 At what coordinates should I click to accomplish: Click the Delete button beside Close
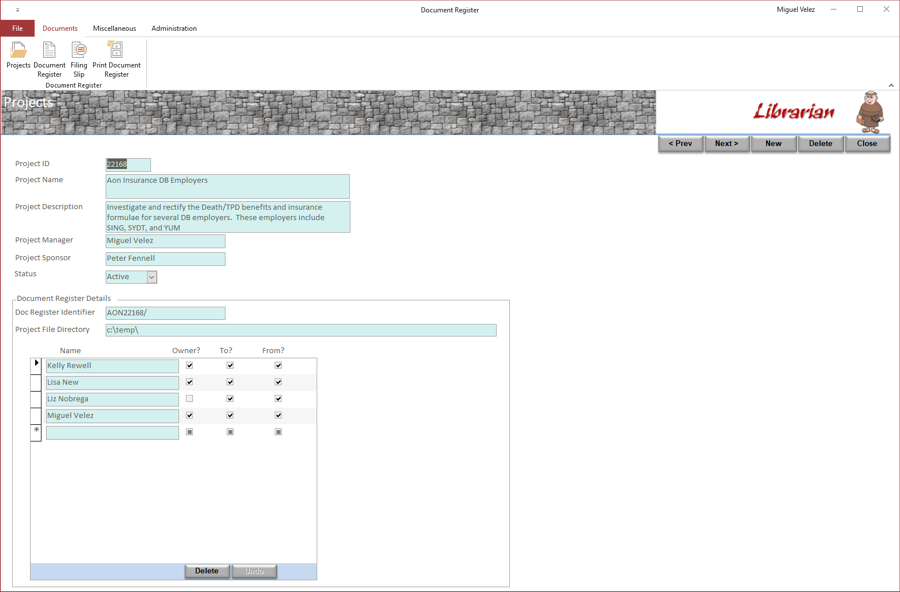pyautogui.click(x=821, y=144)
